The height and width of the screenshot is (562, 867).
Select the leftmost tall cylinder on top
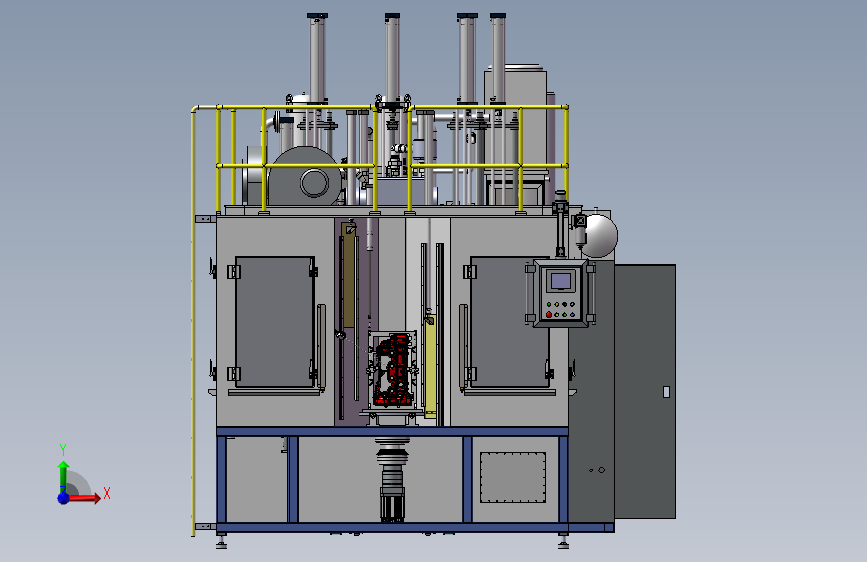tap(317, 58)
